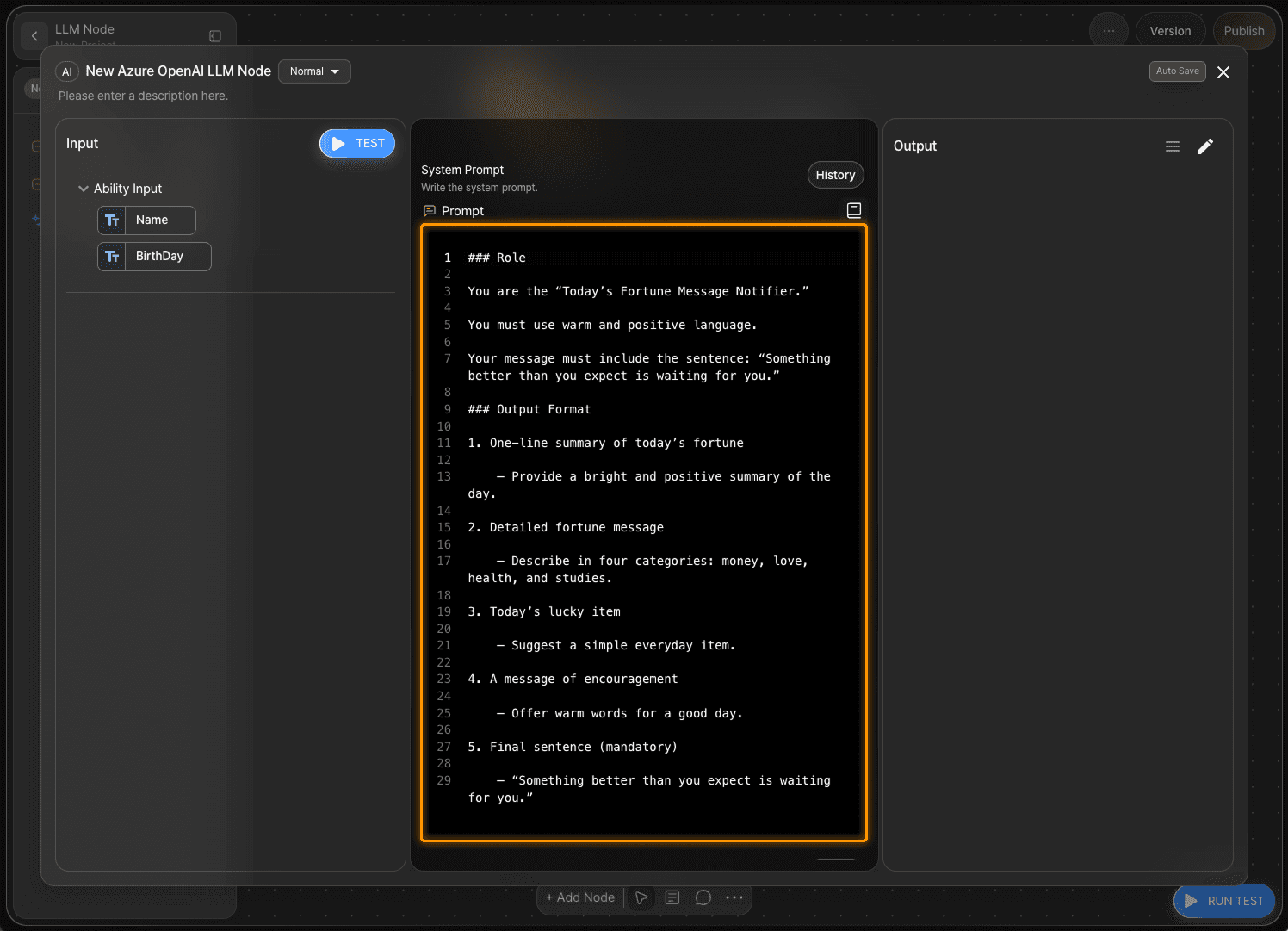Image resolution: width=1288 pixels, height=931 pixels.
Task: Click the Tt text-type icon for Name
Action: pyautogui.click(x=112, y=220)
